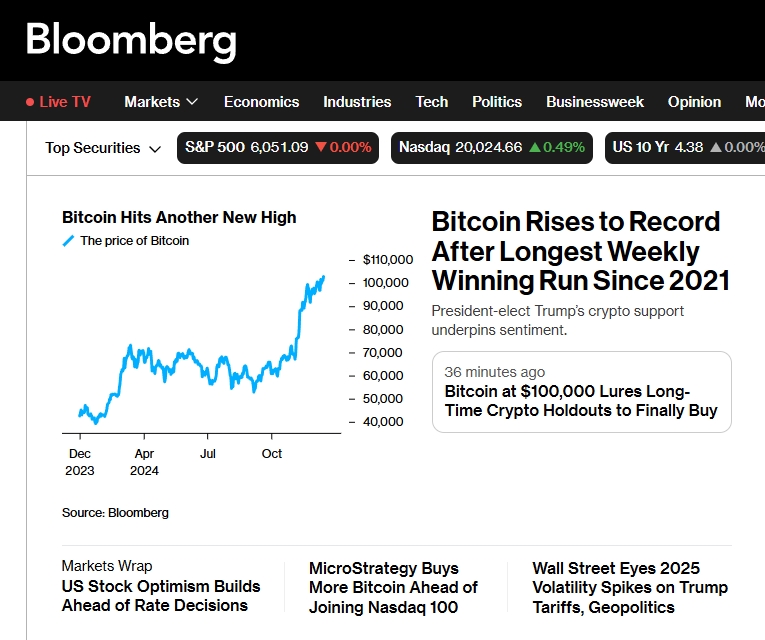Click the Bitcoin price line chart

(x=200, y=350)
